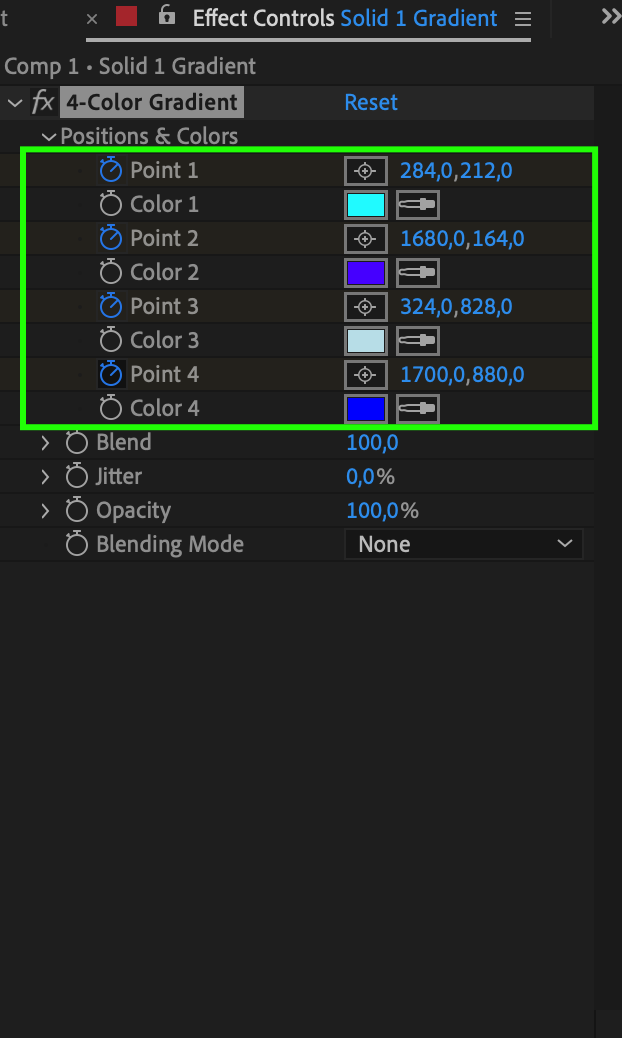
Task: Select the Effect Controls tab
Action: (x=263, y=18)
